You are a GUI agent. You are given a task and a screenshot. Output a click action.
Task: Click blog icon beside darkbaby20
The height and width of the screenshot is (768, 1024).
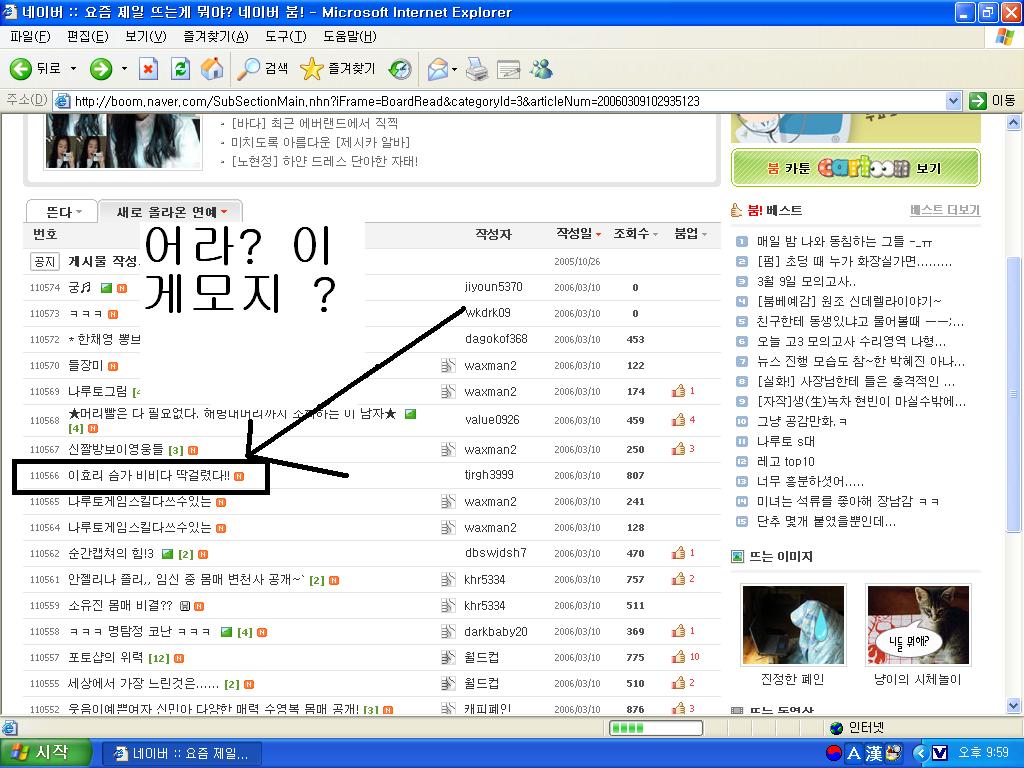click(448, 632)
